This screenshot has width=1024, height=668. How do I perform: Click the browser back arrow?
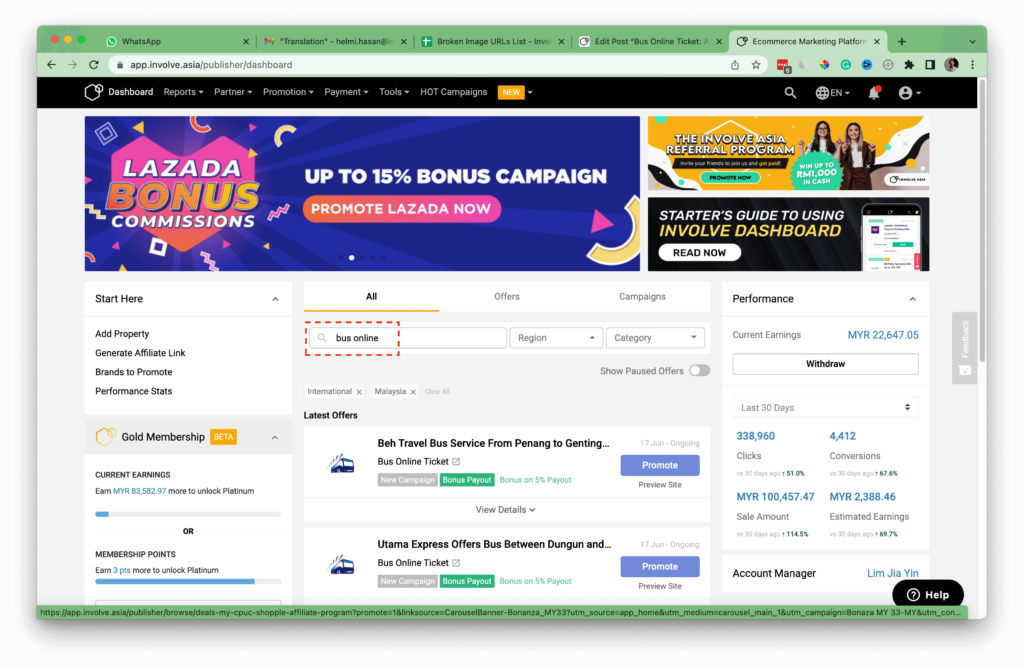click(x=52, y=65)
